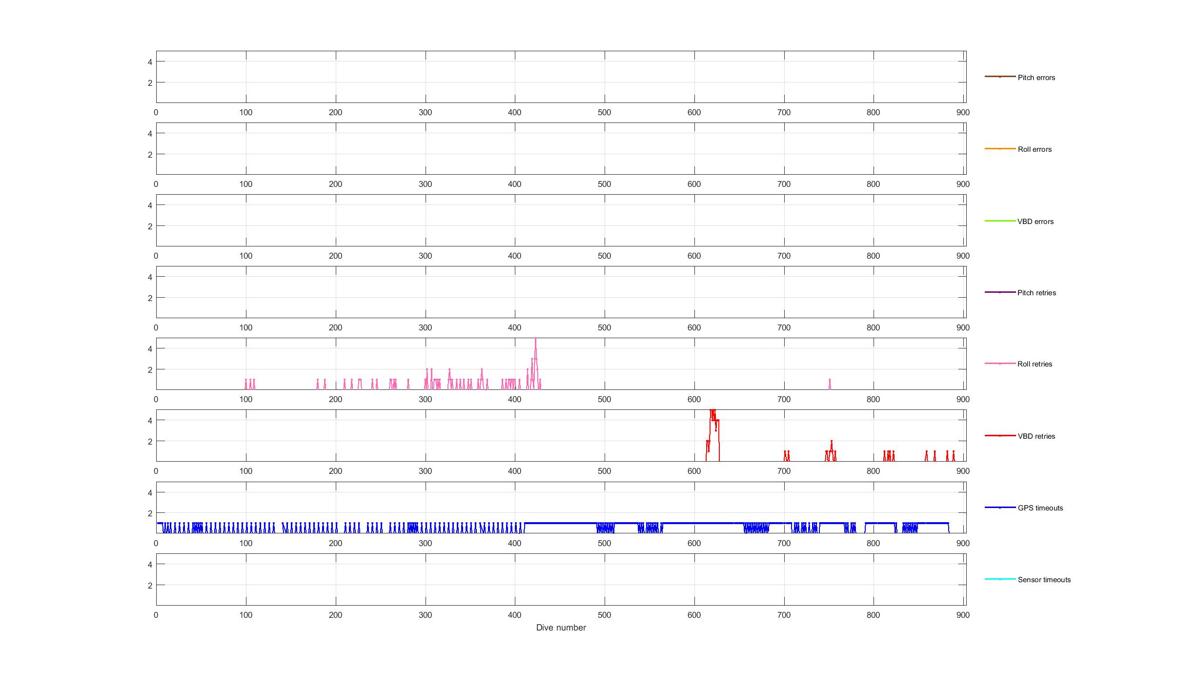Click the Dive number x-axis label
Screen dimensions: 1200x681
coord(561,628)
